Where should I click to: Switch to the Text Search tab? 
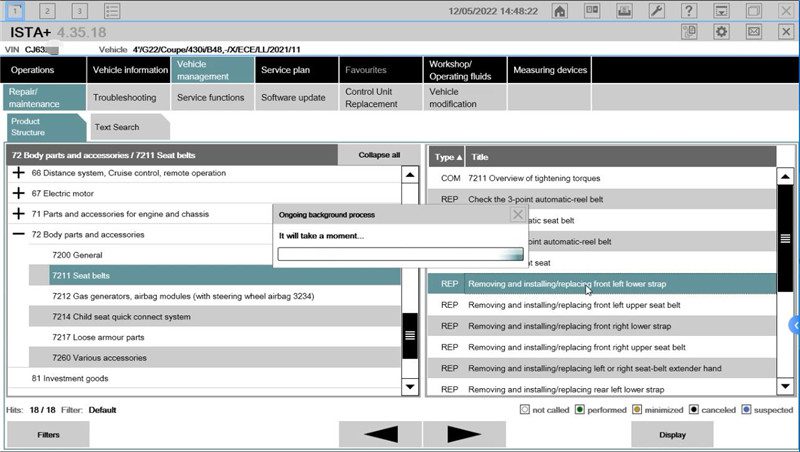130,127
